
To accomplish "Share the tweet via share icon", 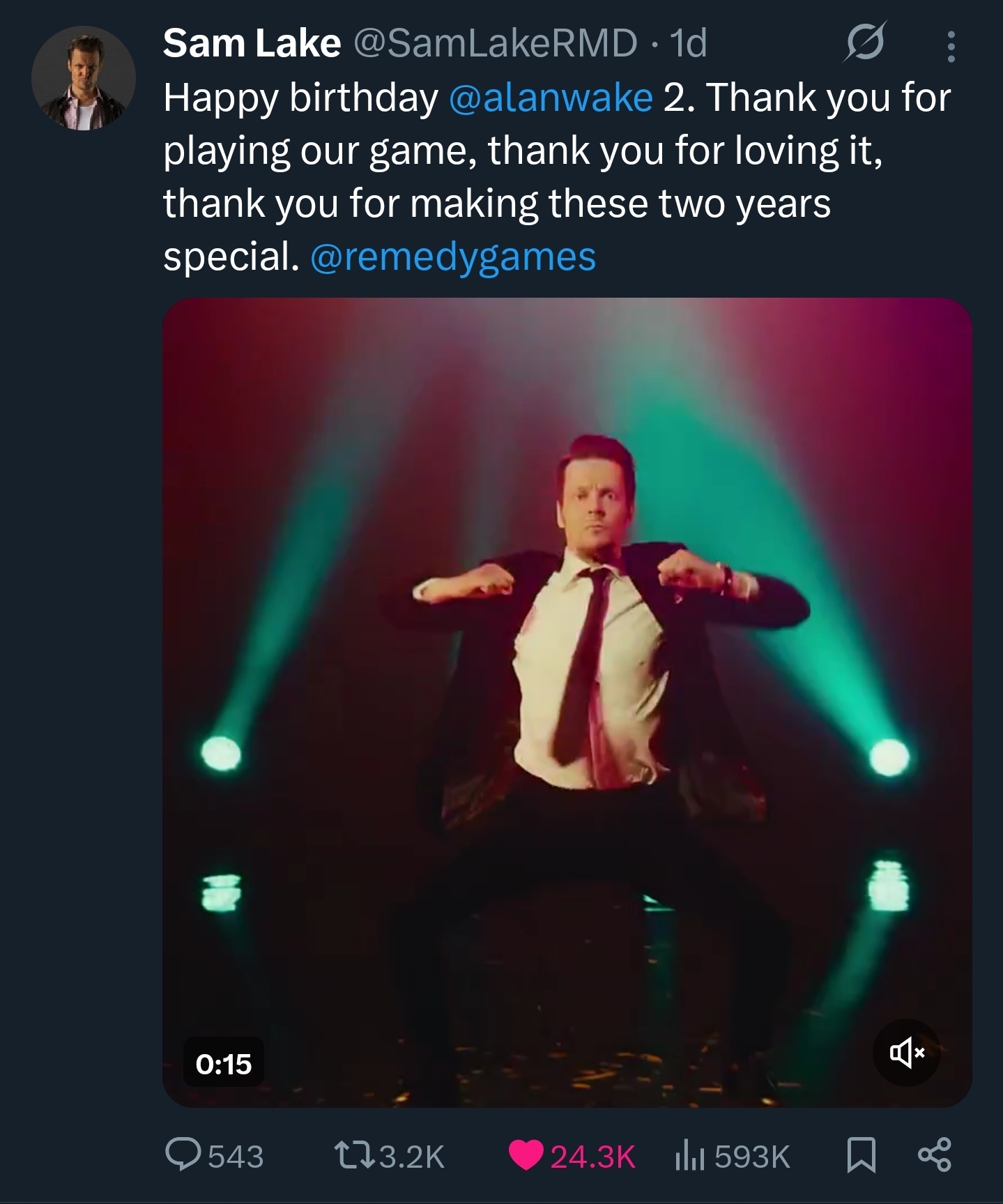I will click(x=934, y=1155).
